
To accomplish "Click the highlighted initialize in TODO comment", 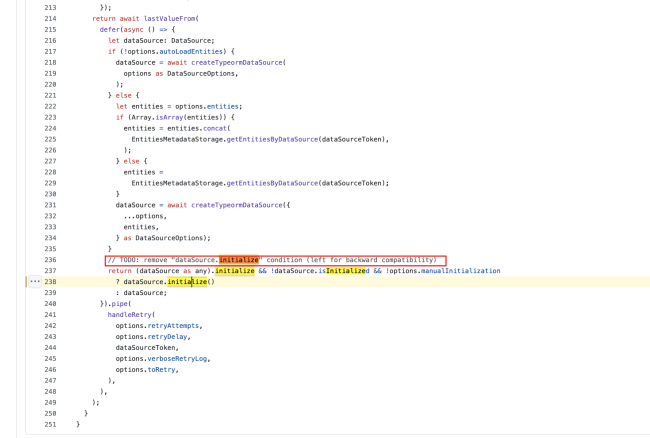I will tap(239, 260).
